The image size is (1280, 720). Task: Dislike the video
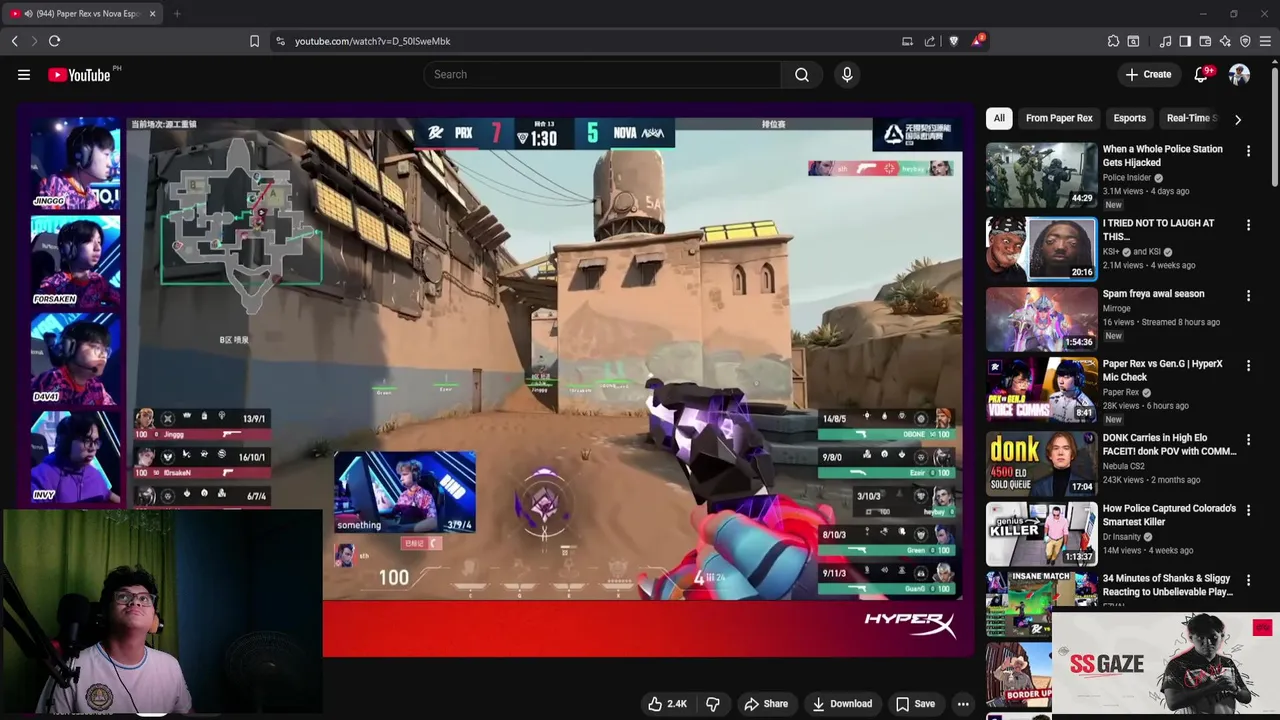713,704
